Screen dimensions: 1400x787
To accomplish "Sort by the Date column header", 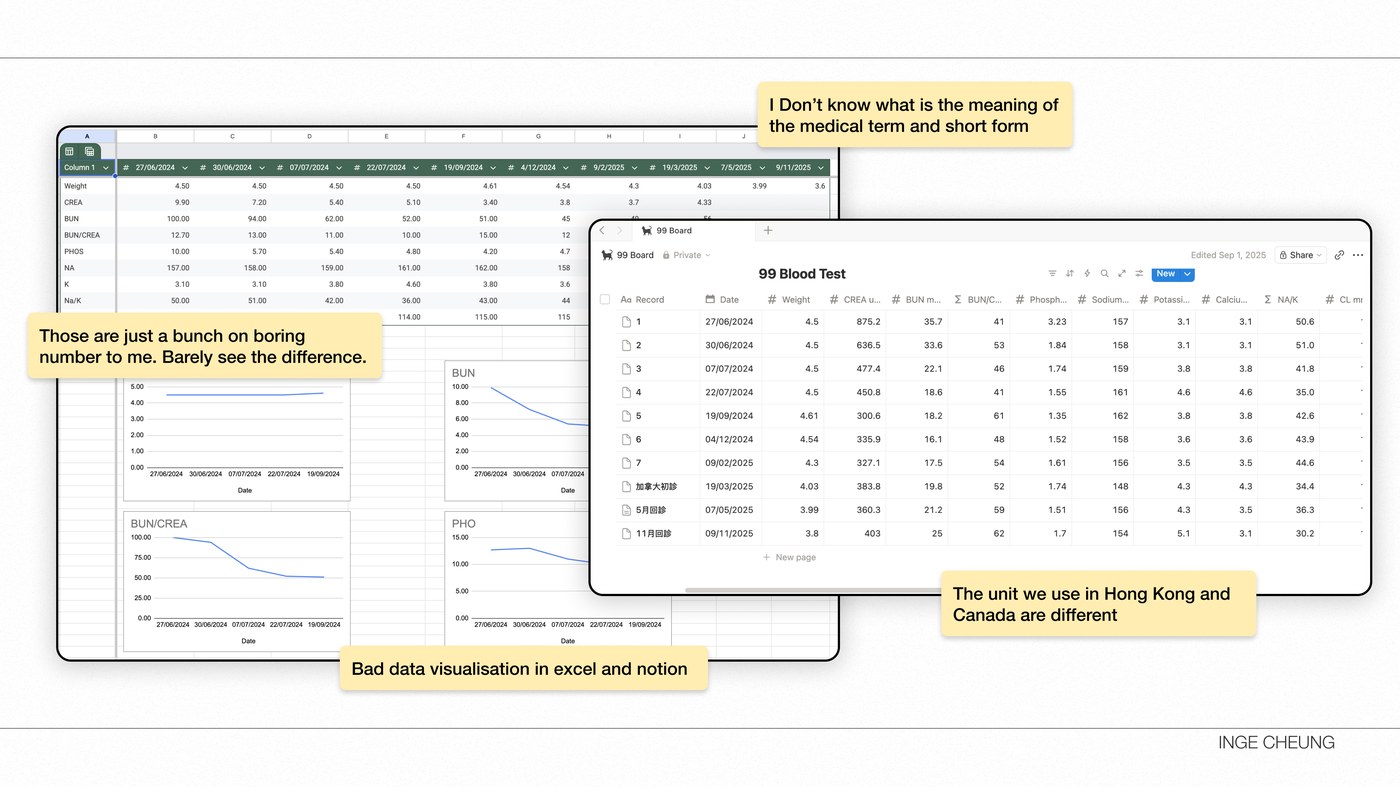I will (729, 299).
